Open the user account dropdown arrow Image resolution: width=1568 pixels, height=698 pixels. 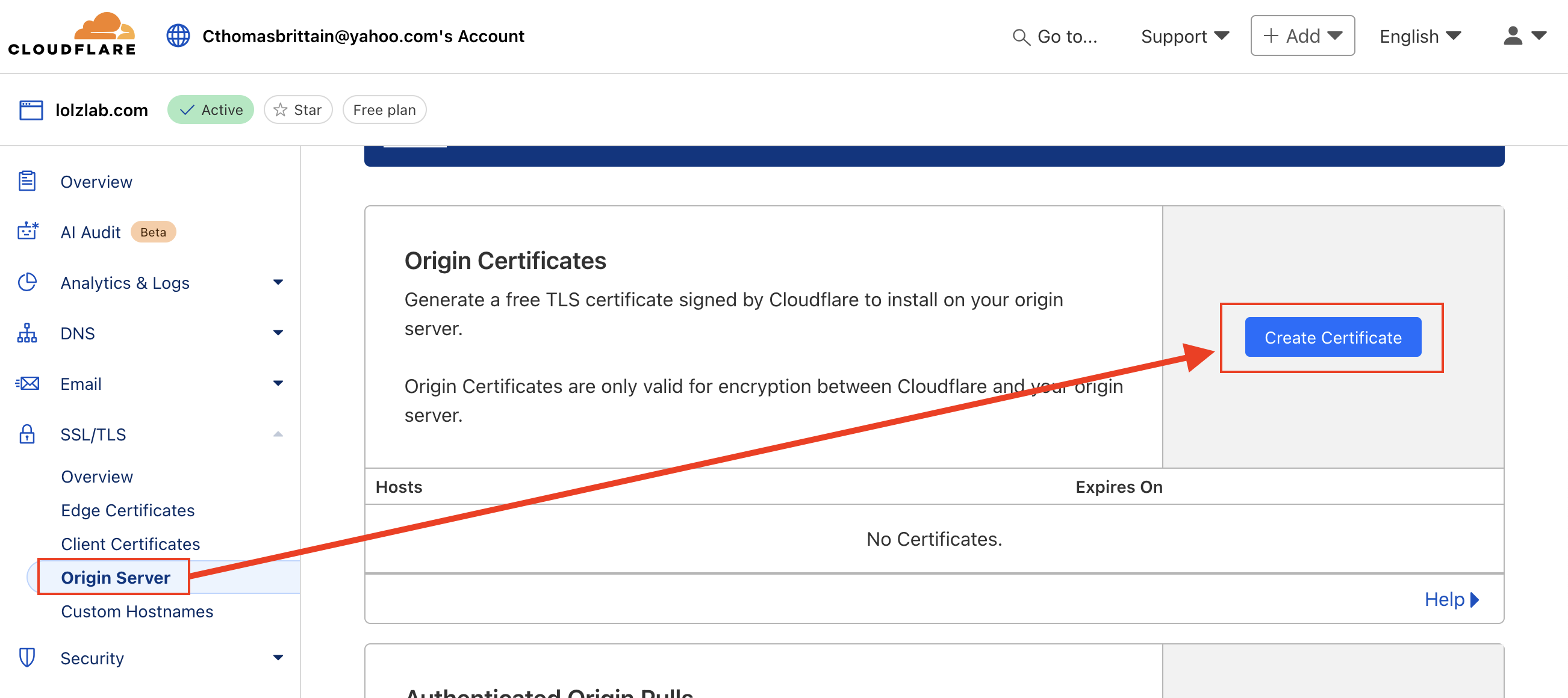(1538, 36)
